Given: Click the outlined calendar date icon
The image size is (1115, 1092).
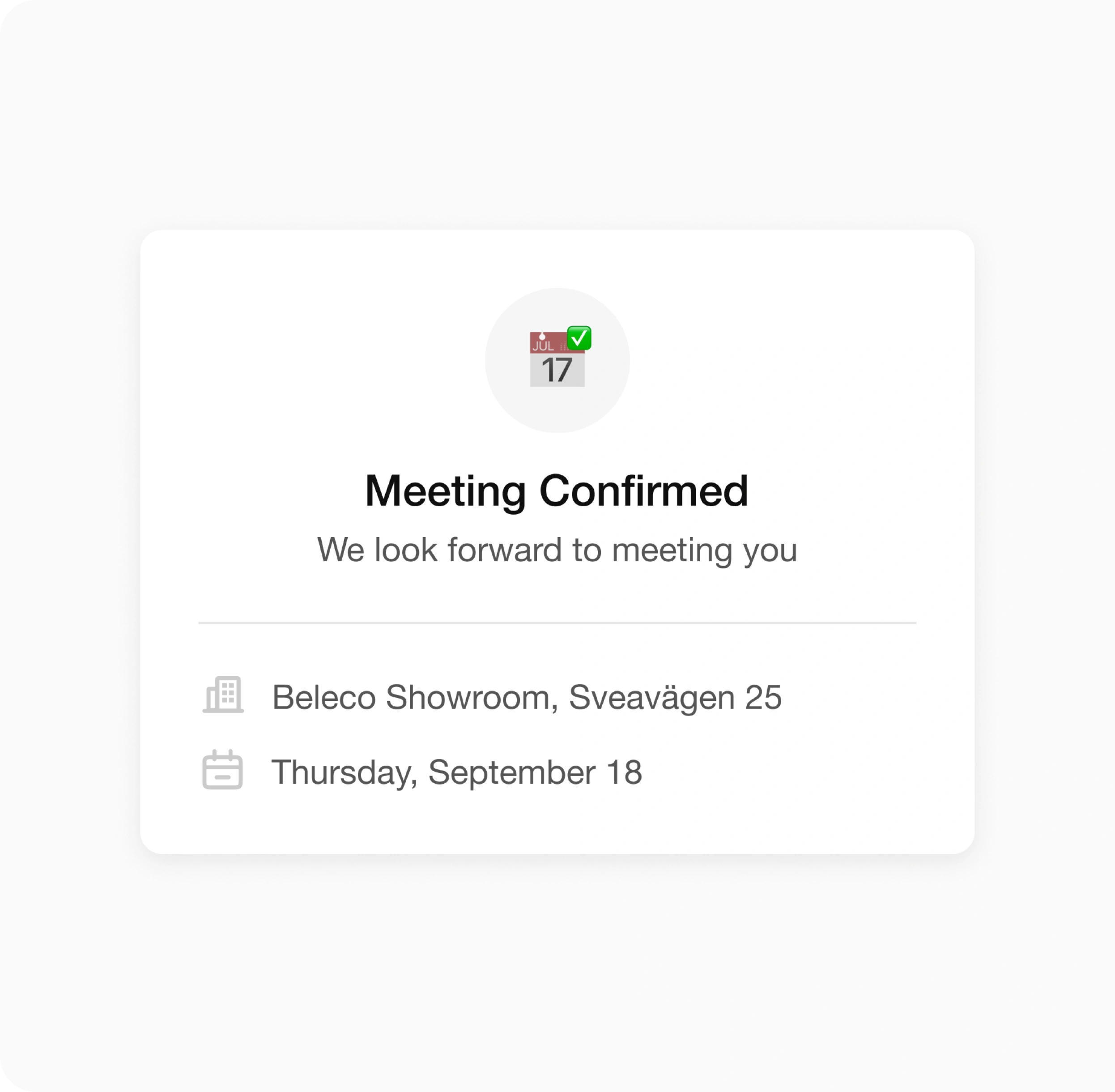Looking at the screenshot, I should (222, 769).
